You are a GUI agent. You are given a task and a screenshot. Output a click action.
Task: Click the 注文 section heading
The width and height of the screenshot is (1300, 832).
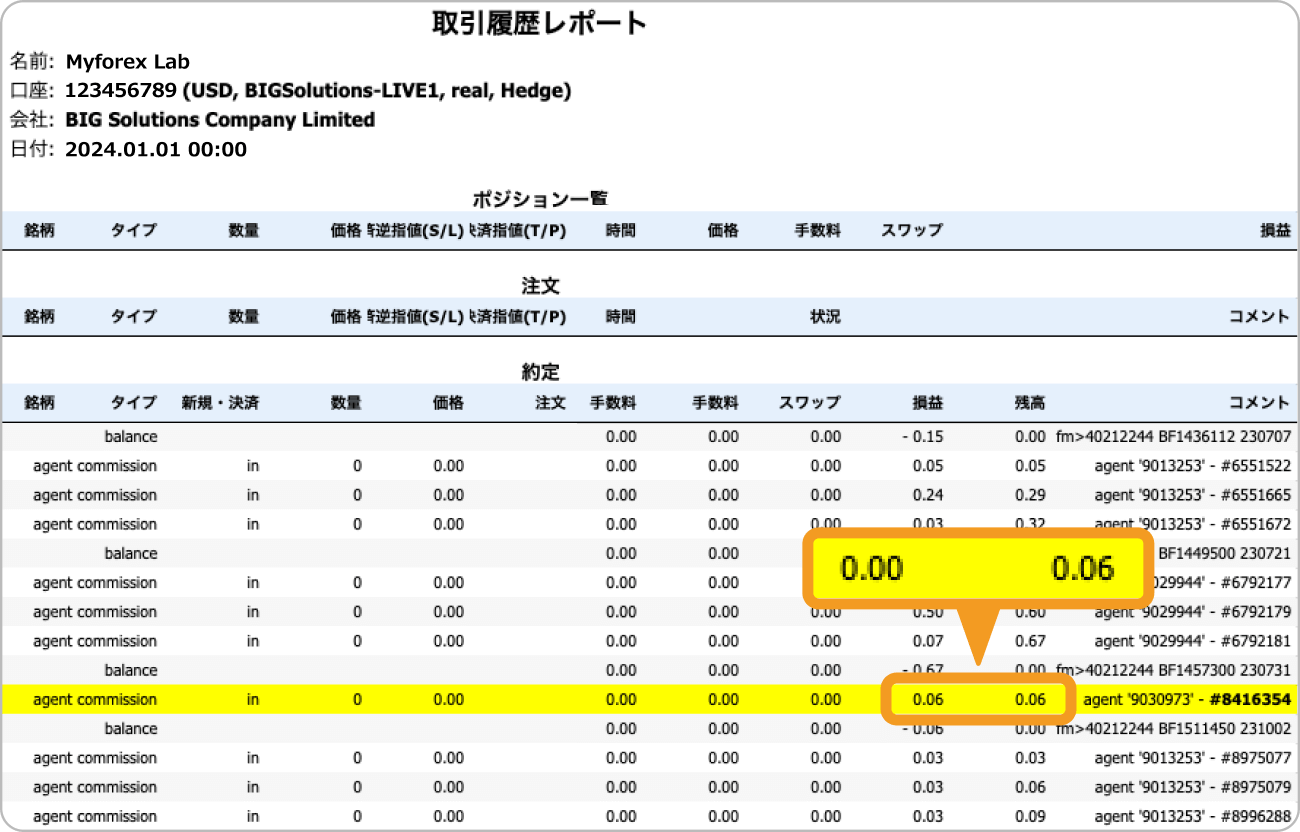pyautogui.click(x=540, y=286)
